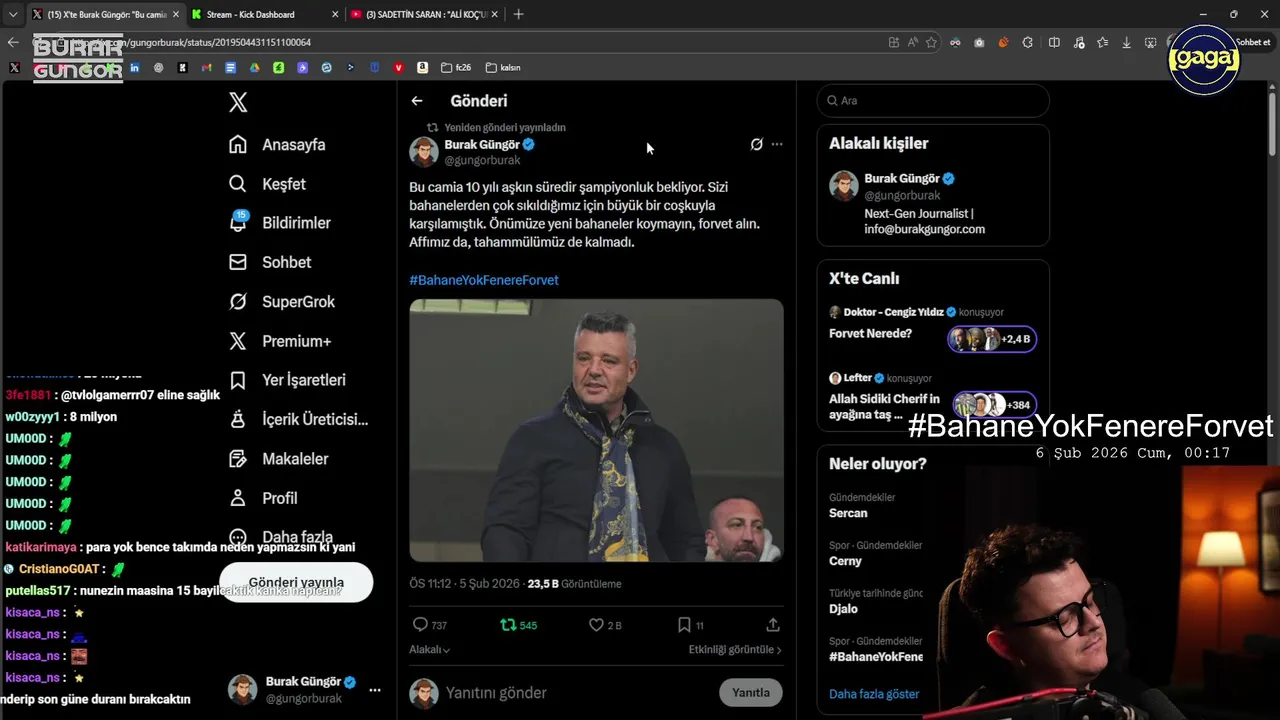Screen dimensions: 1280x720
Task: Open the fc26 bookmarks folder
Action: (x=456, y=68)
